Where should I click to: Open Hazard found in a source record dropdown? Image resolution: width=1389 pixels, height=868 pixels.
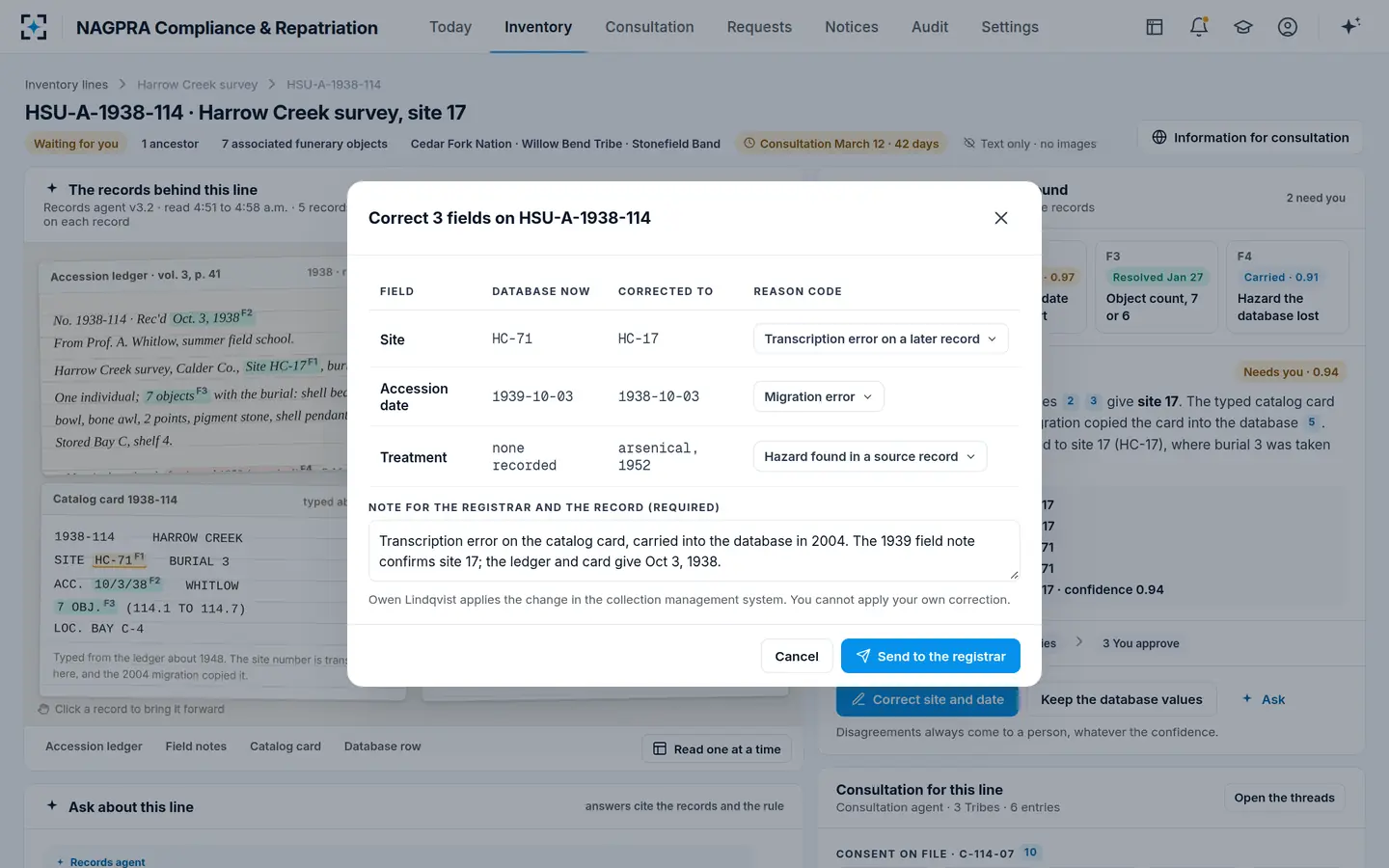point(870,456)
